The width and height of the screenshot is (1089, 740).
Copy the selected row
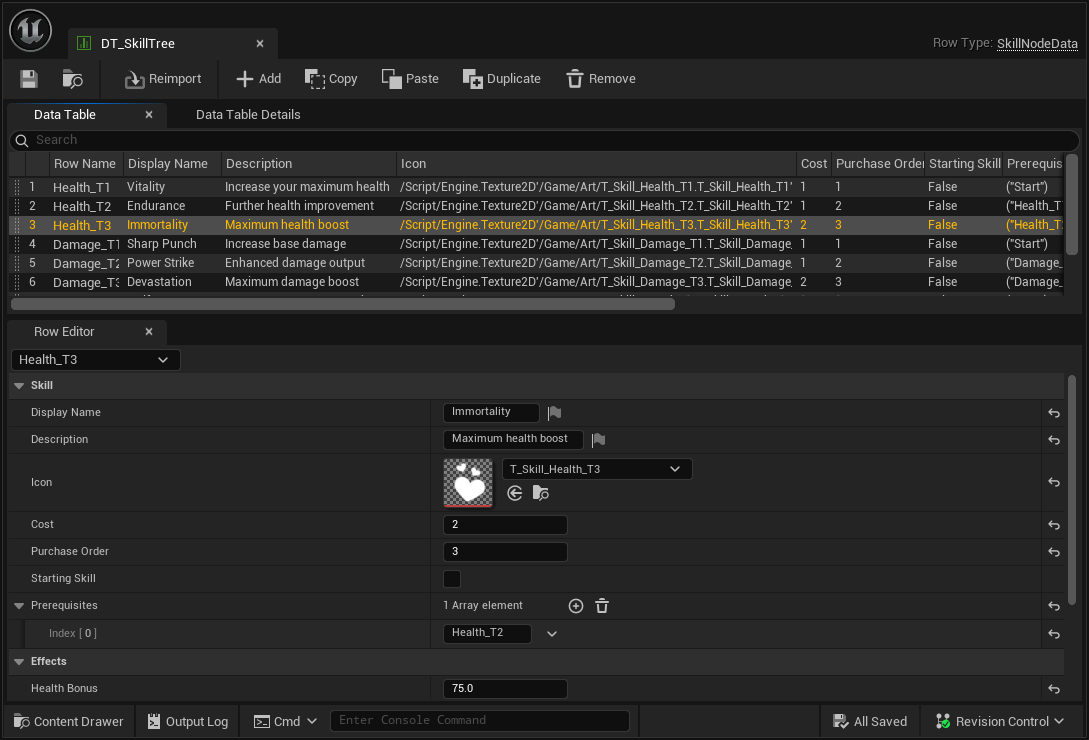tap(330, 78)
